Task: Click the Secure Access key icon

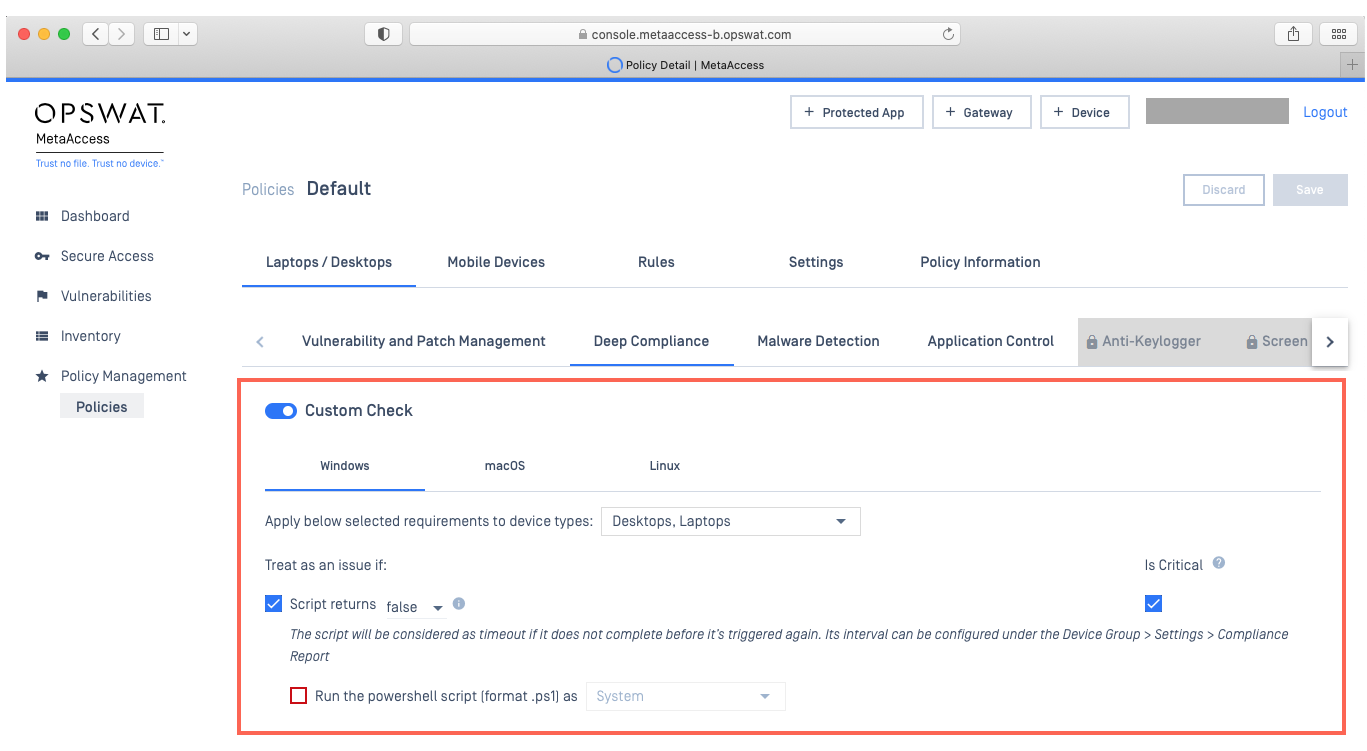Action: pyautogui.click(x=42, y=256)
